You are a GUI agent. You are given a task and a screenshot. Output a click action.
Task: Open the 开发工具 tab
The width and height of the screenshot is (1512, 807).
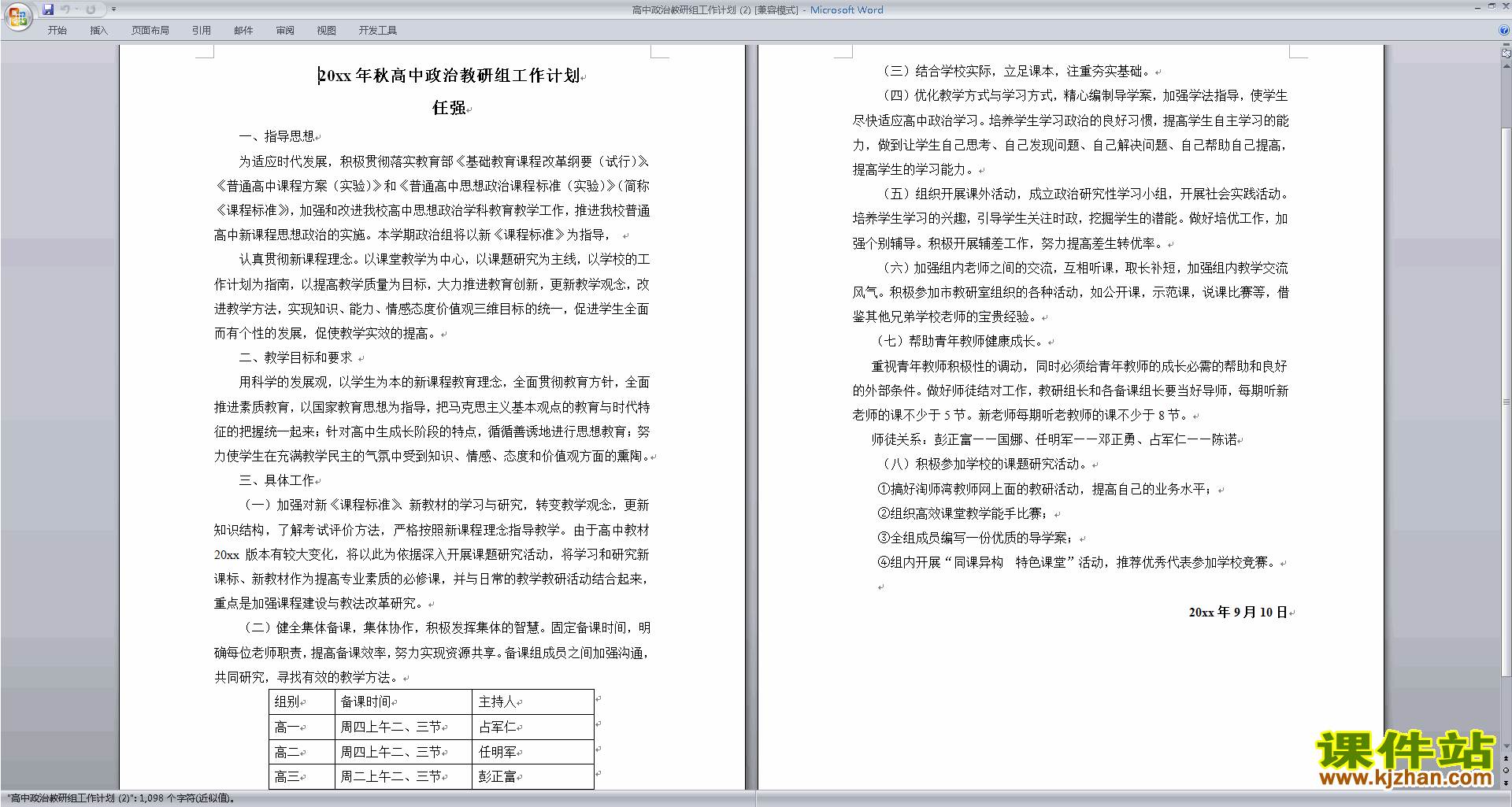[378, 30]
